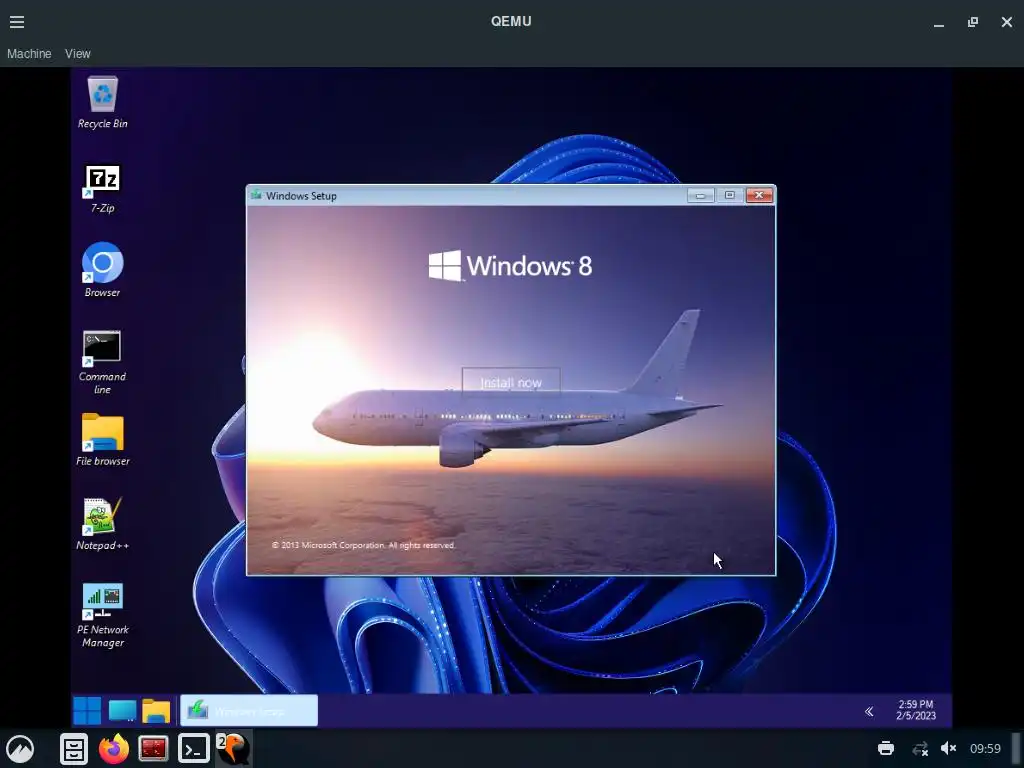Click the blue desktop taskbar icon in guest
The width and height of the screenshot is (1024, 768).
122,711
